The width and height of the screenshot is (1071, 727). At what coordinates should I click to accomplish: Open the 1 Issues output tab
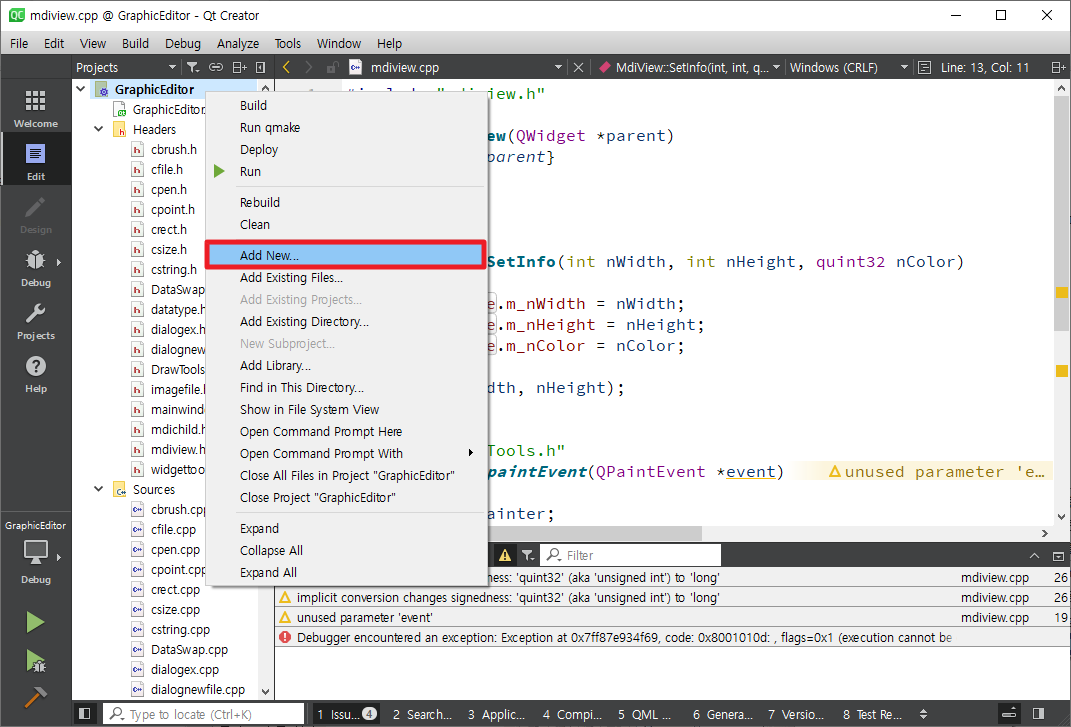347,714
